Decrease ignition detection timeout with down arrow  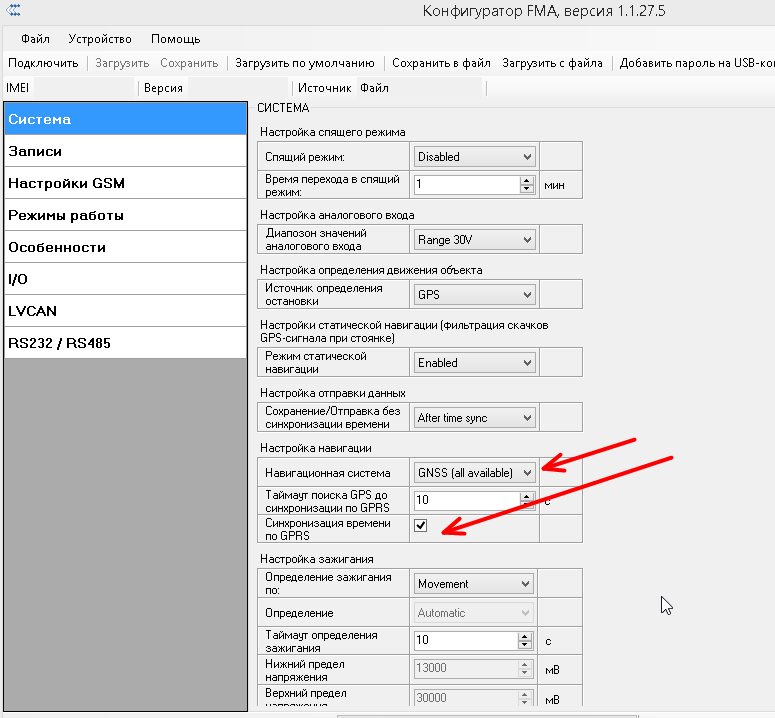526,645
